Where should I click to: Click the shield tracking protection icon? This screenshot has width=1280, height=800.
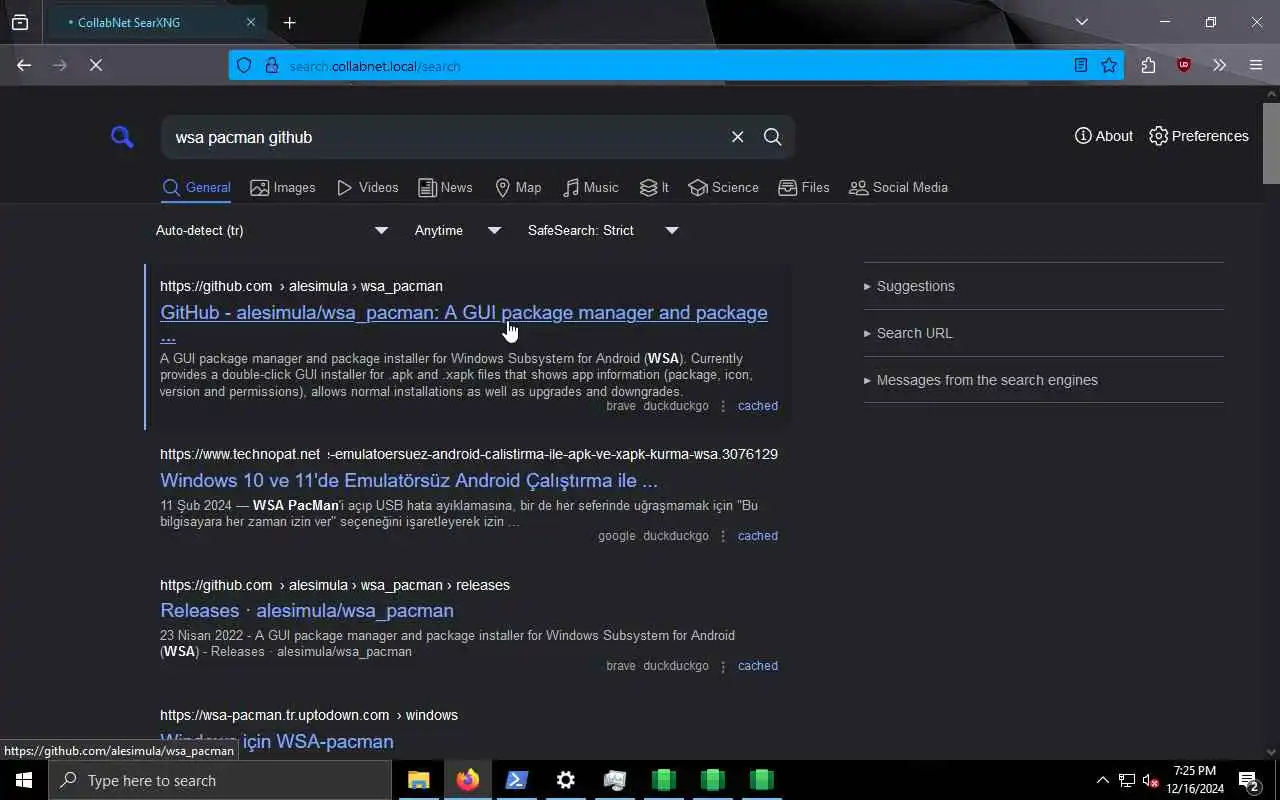[x=244, y=66]
